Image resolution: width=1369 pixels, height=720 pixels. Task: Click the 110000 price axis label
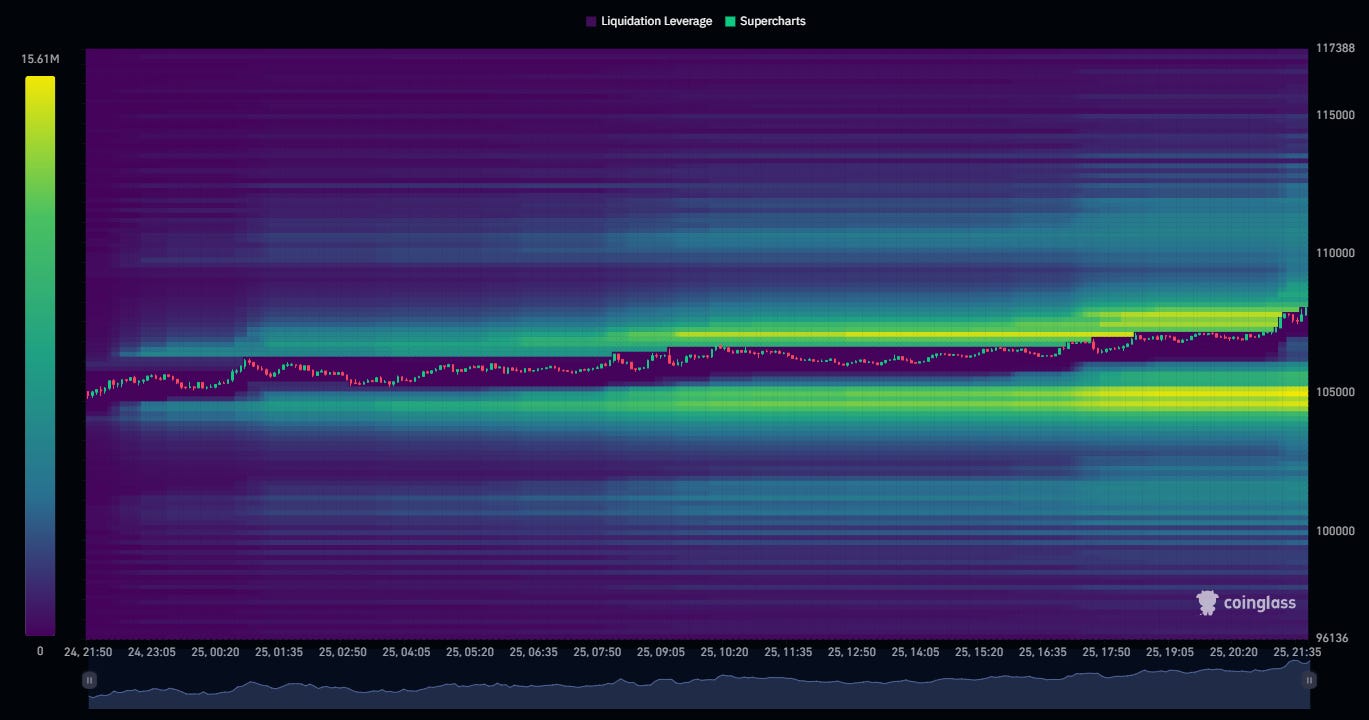coord(1335,254)
